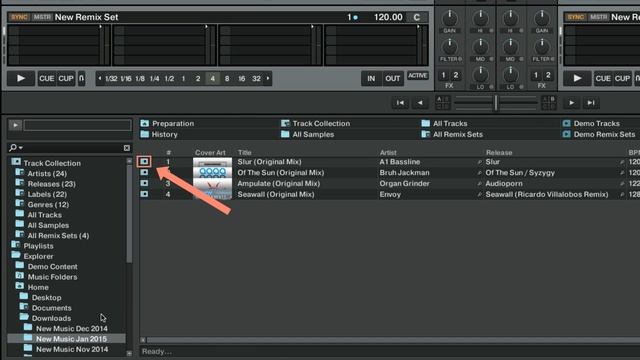The width and height of the screenshot is (640, 360).
Task: Click cover art of Slur track
Action: pyautogui.click(x=212, y=162)
